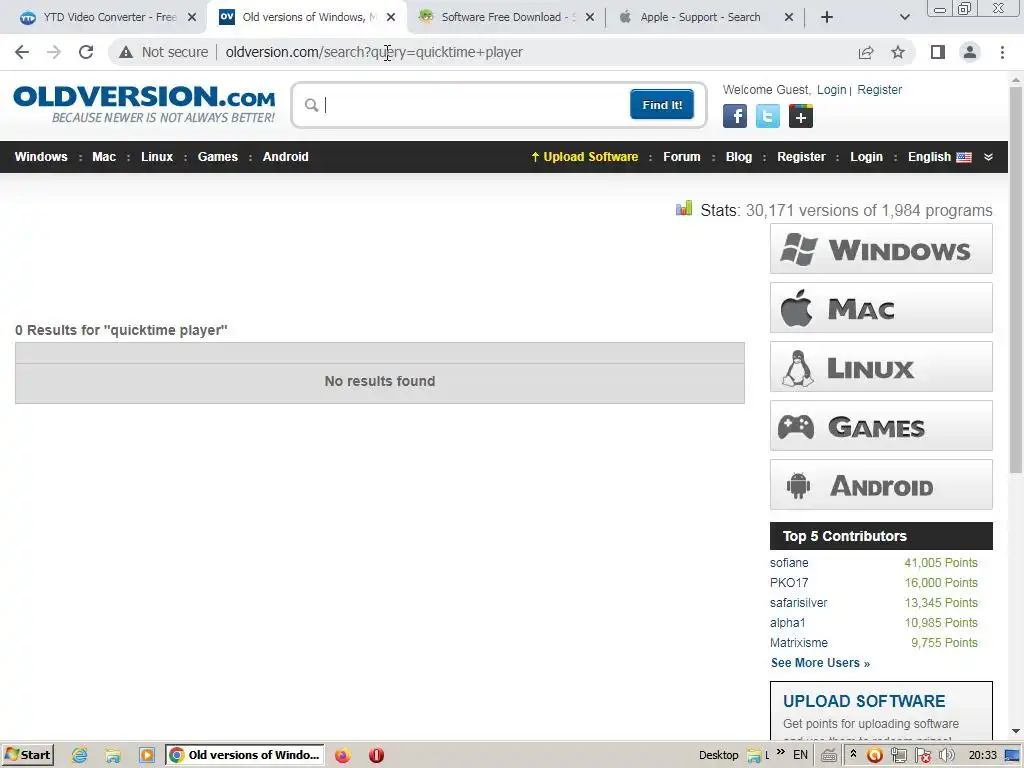Image resolution: width=1024 pixels, height=768 pixels.
Task: Click the scrollbar down arrow
Action: pos(1016,731)
